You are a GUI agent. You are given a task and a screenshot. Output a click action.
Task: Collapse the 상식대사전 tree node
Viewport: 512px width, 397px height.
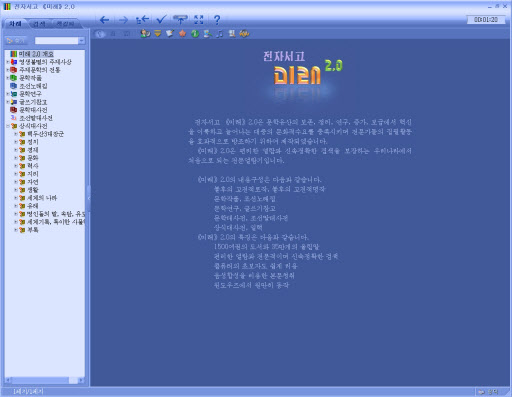[x=8, y=126]
